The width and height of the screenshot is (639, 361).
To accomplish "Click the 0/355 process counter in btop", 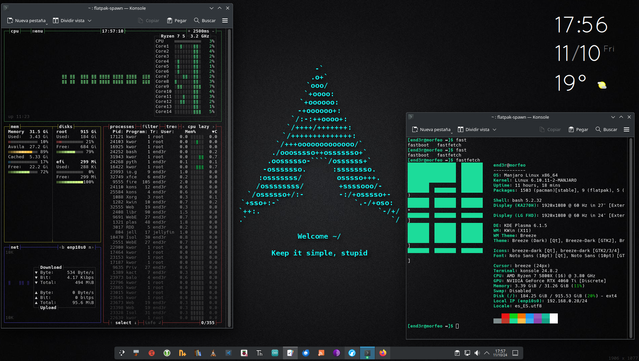I will 207,322.
